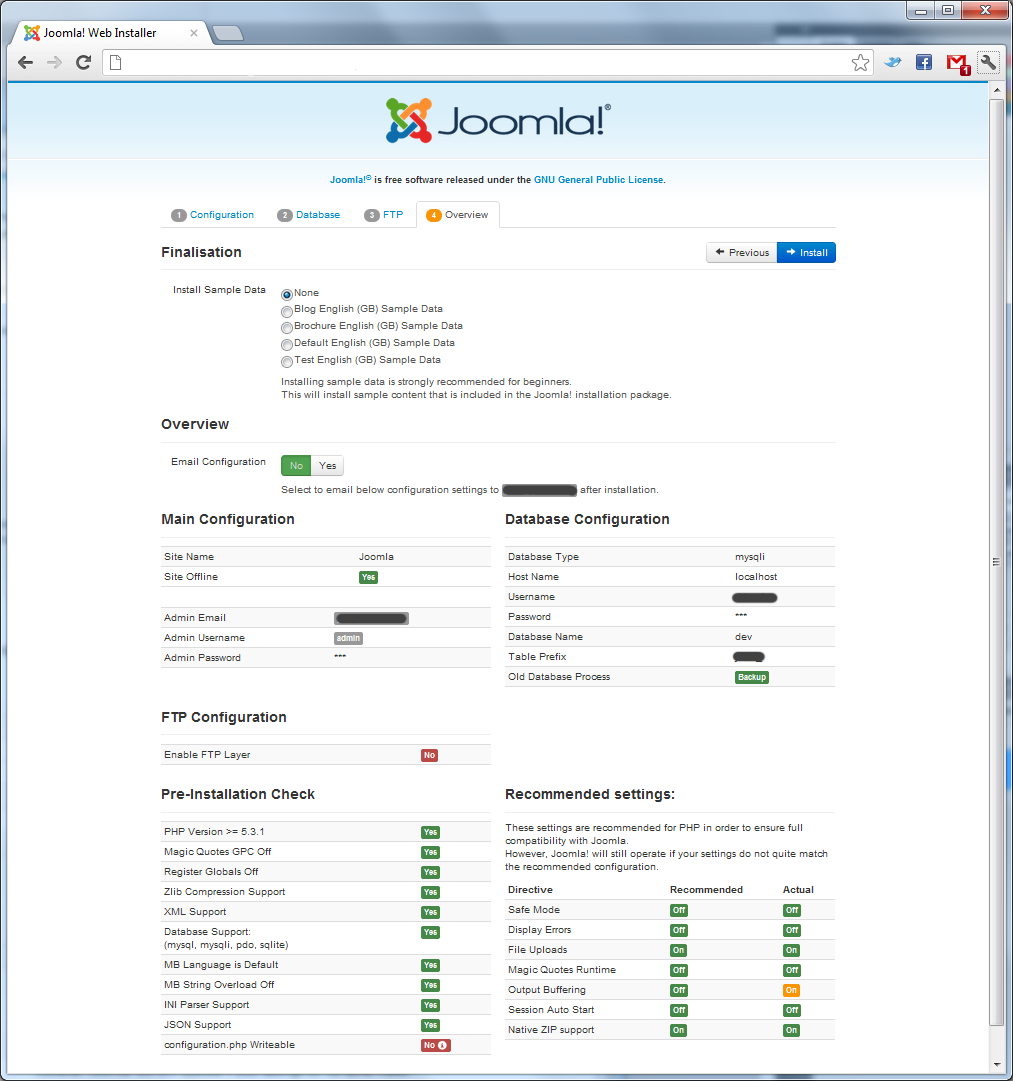Image resolution: width=1013 pixels, height=1081 pixels.
Task: Click the JSON Support Yes badge
Action: (x=430, y=1025)
